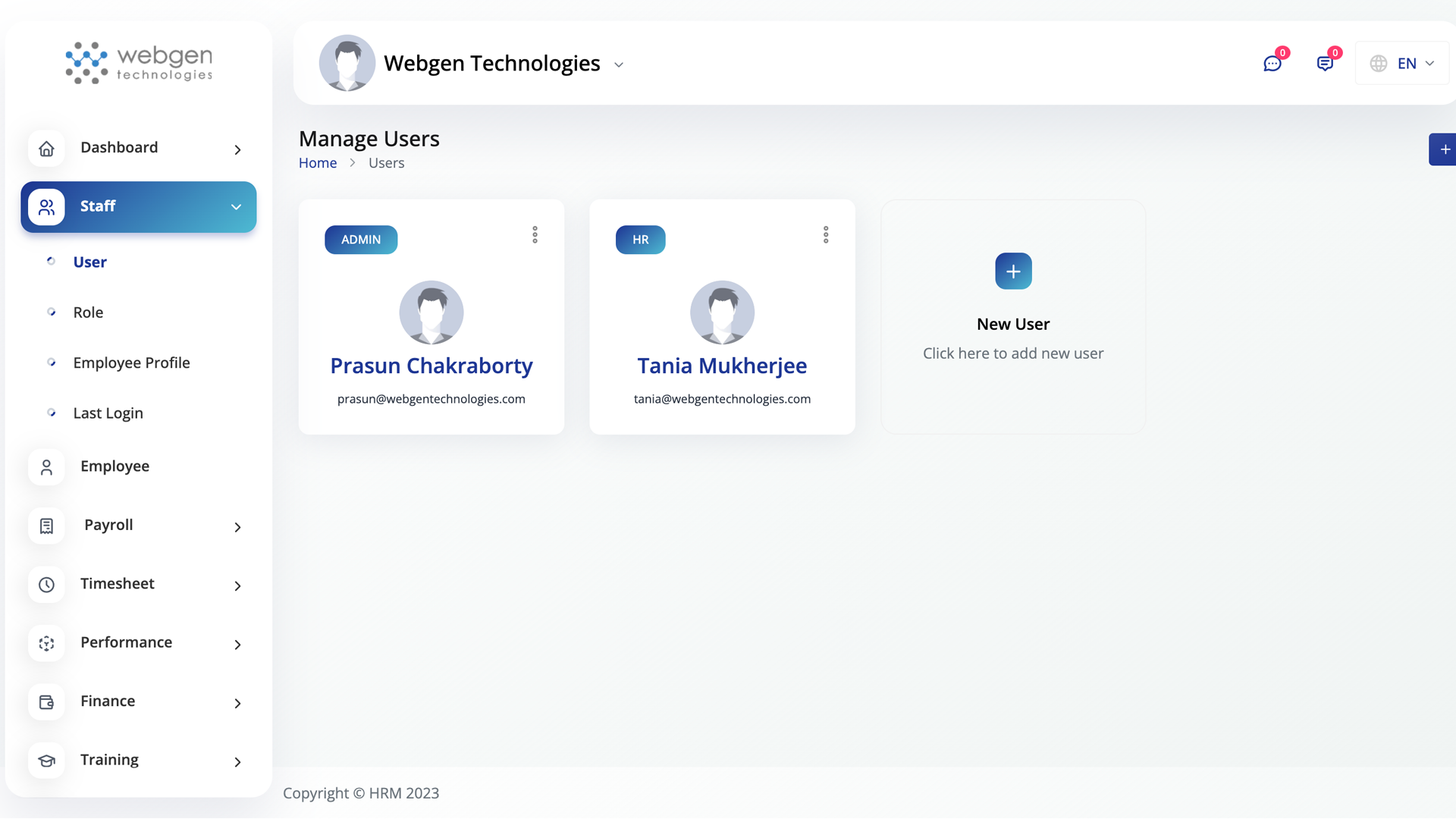Click the Home breadcrumb link

tap(317, 163)
